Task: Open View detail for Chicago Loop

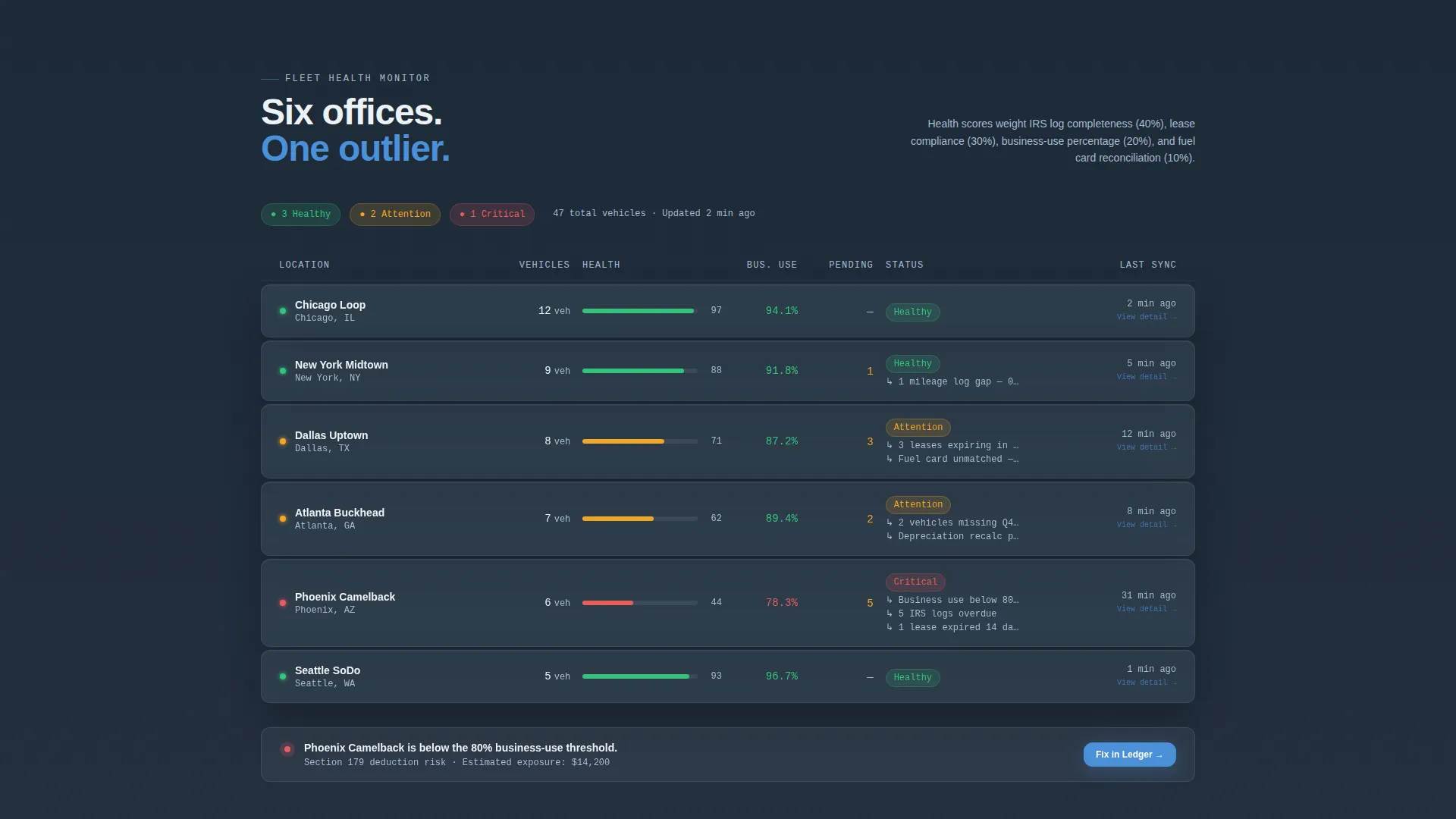Action: pos(1146,317)
